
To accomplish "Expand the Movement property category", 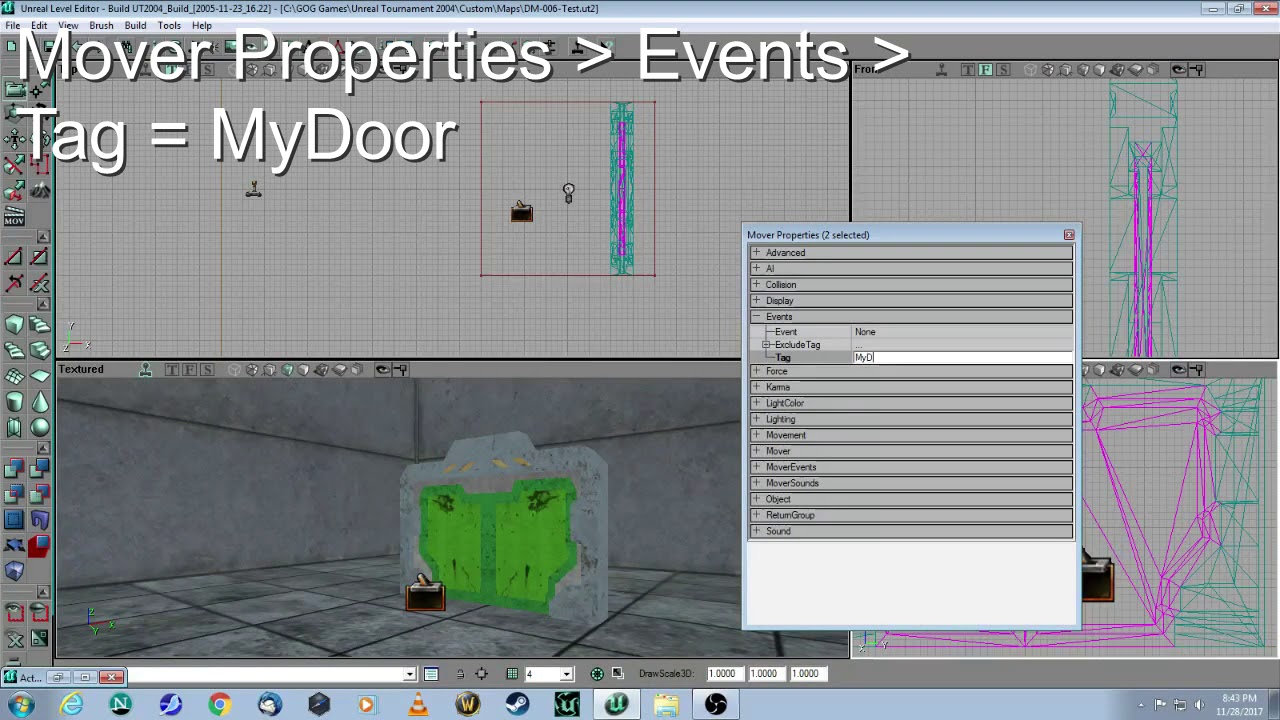I will 756,435.
